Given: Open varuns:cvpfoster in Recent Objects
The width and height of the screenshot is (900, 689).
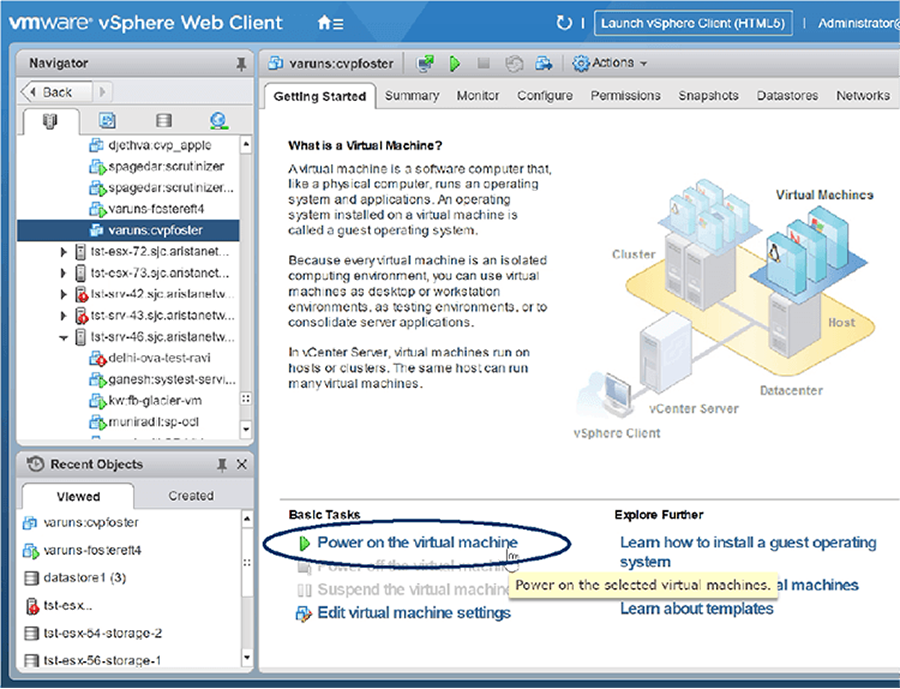Looking at the screenshot, I should [91, 522].
